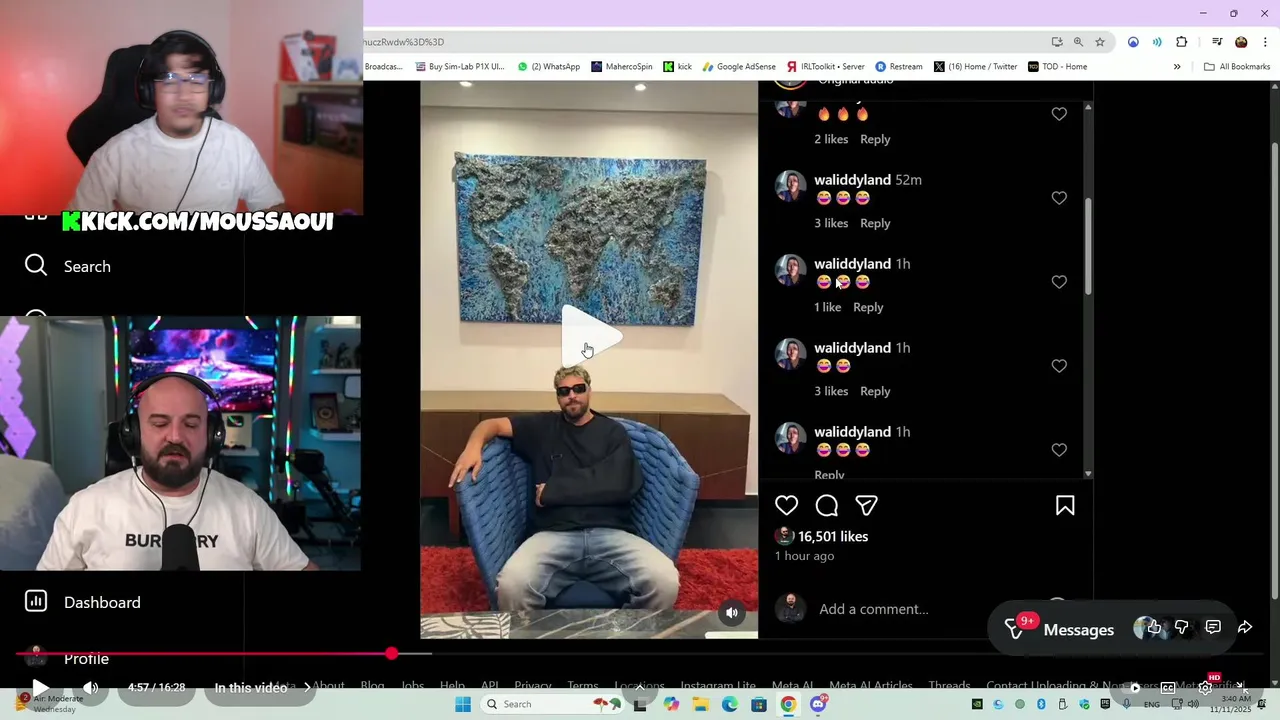The width and height of the screenshot is (1280, 720).
Task: Share the Instagram post via paper plane
Action: pyautogui.click(x=867, y=506)
